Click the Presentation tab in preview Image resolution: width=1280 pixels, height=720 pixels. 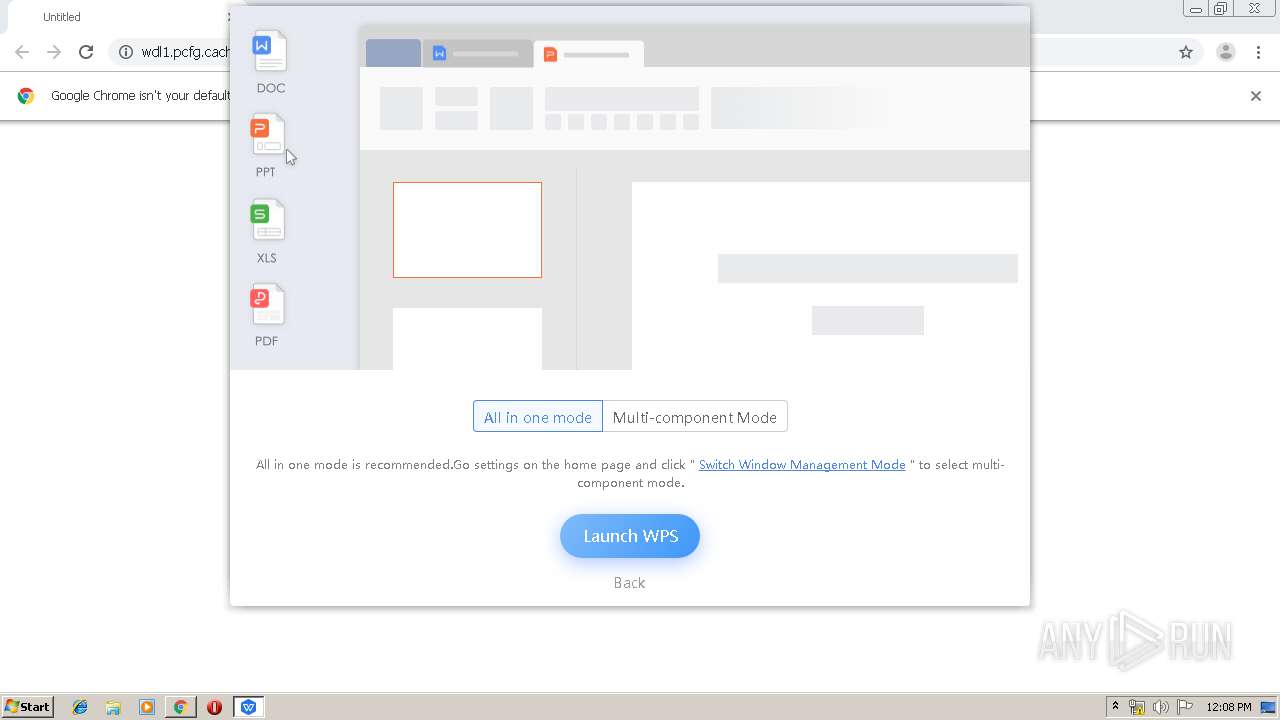click(589, 54)
